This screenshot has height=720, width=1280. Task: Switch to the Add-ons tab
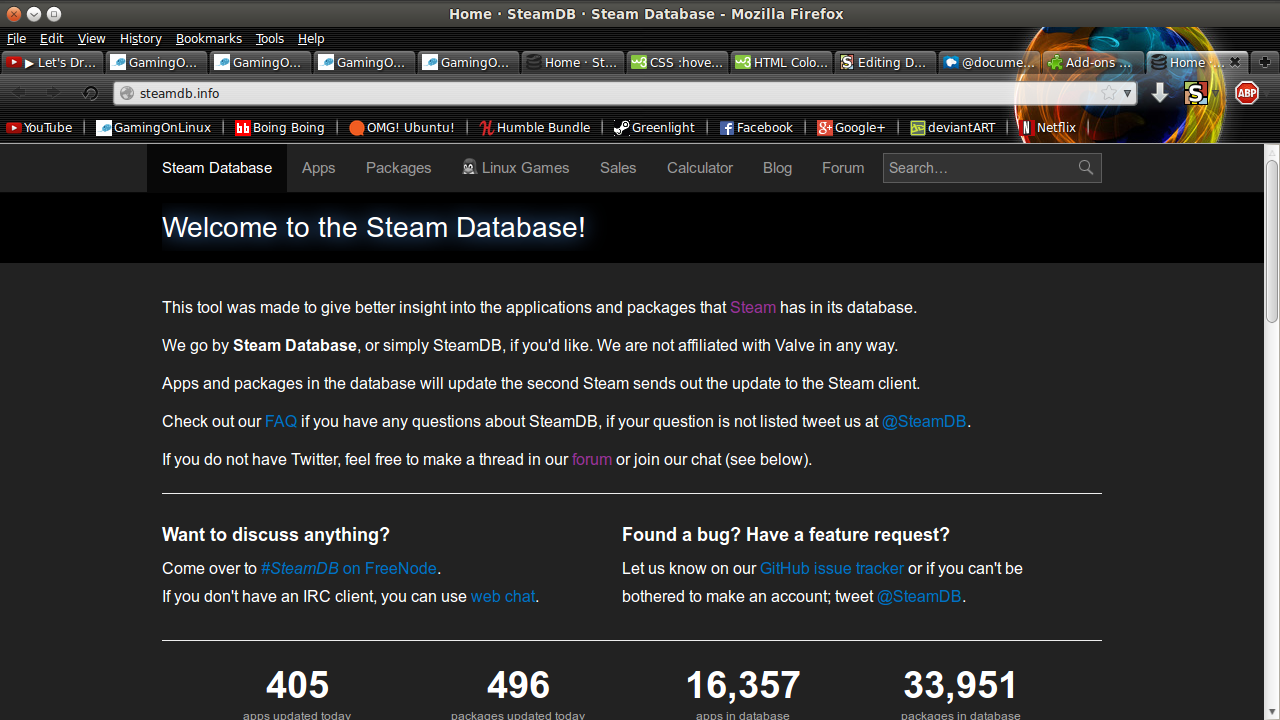(1092, 62)
